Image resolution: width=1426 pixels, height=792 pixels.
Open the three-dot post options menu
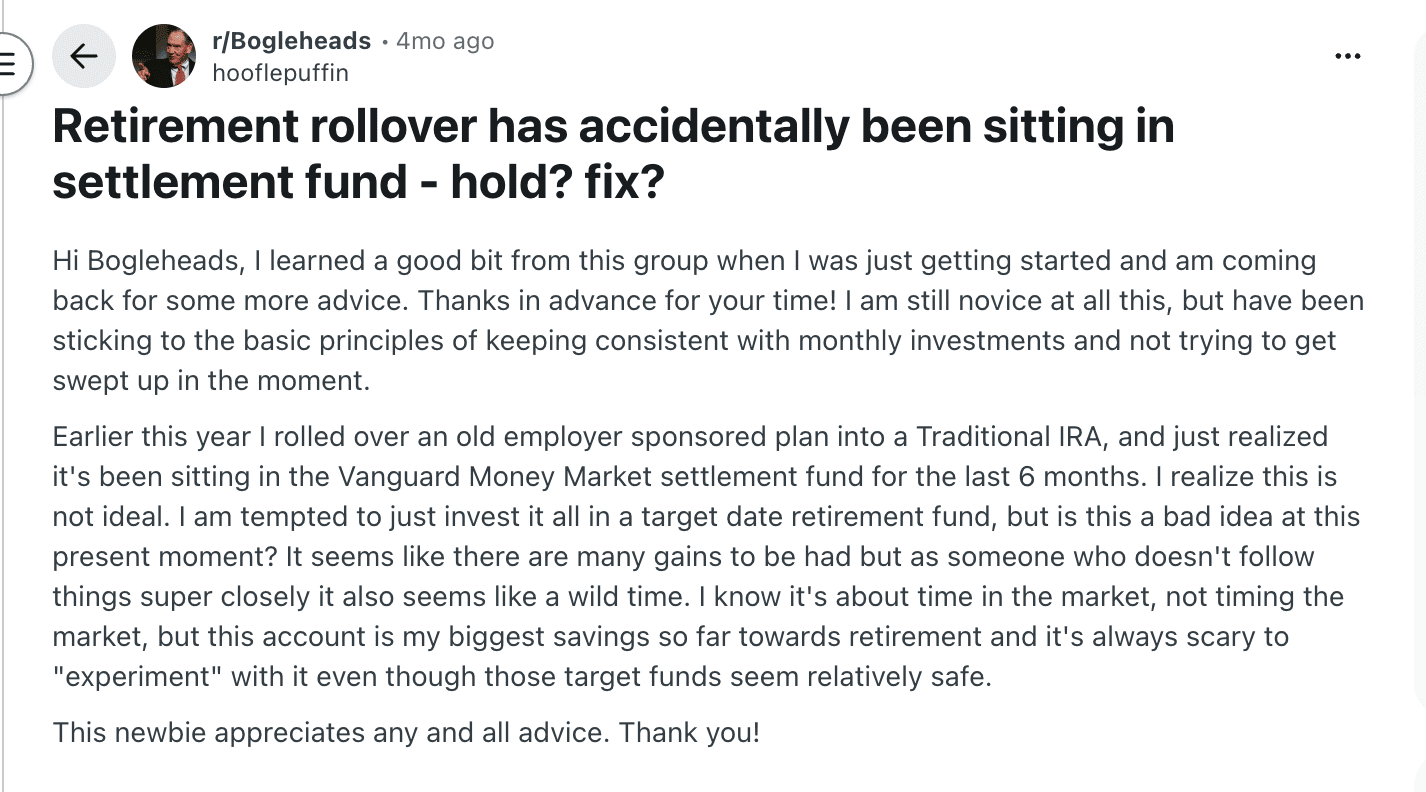tap(1348, 57)
